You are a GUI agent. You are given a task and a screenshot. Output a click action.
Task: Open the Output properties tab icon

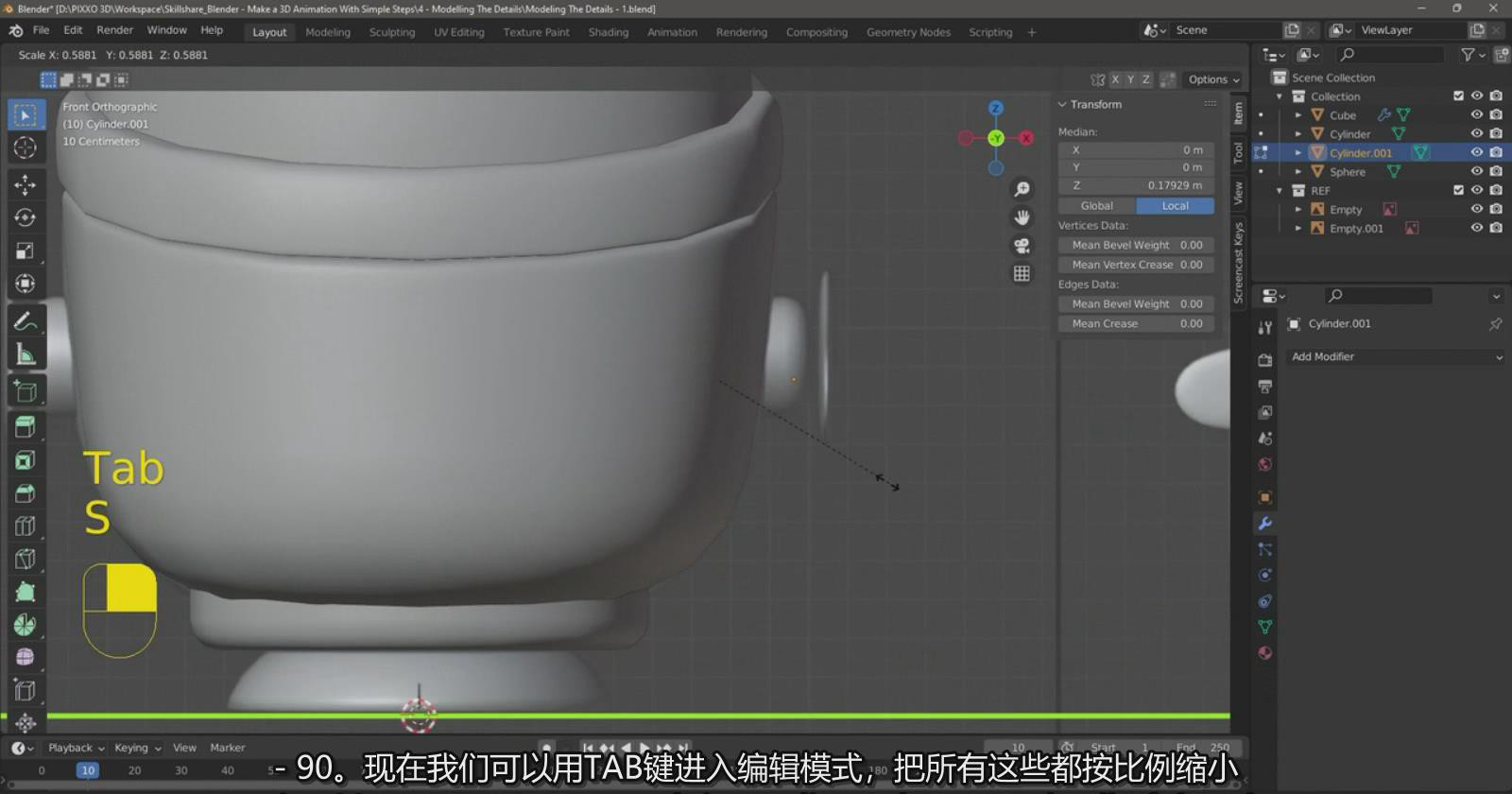point(1265,387)
